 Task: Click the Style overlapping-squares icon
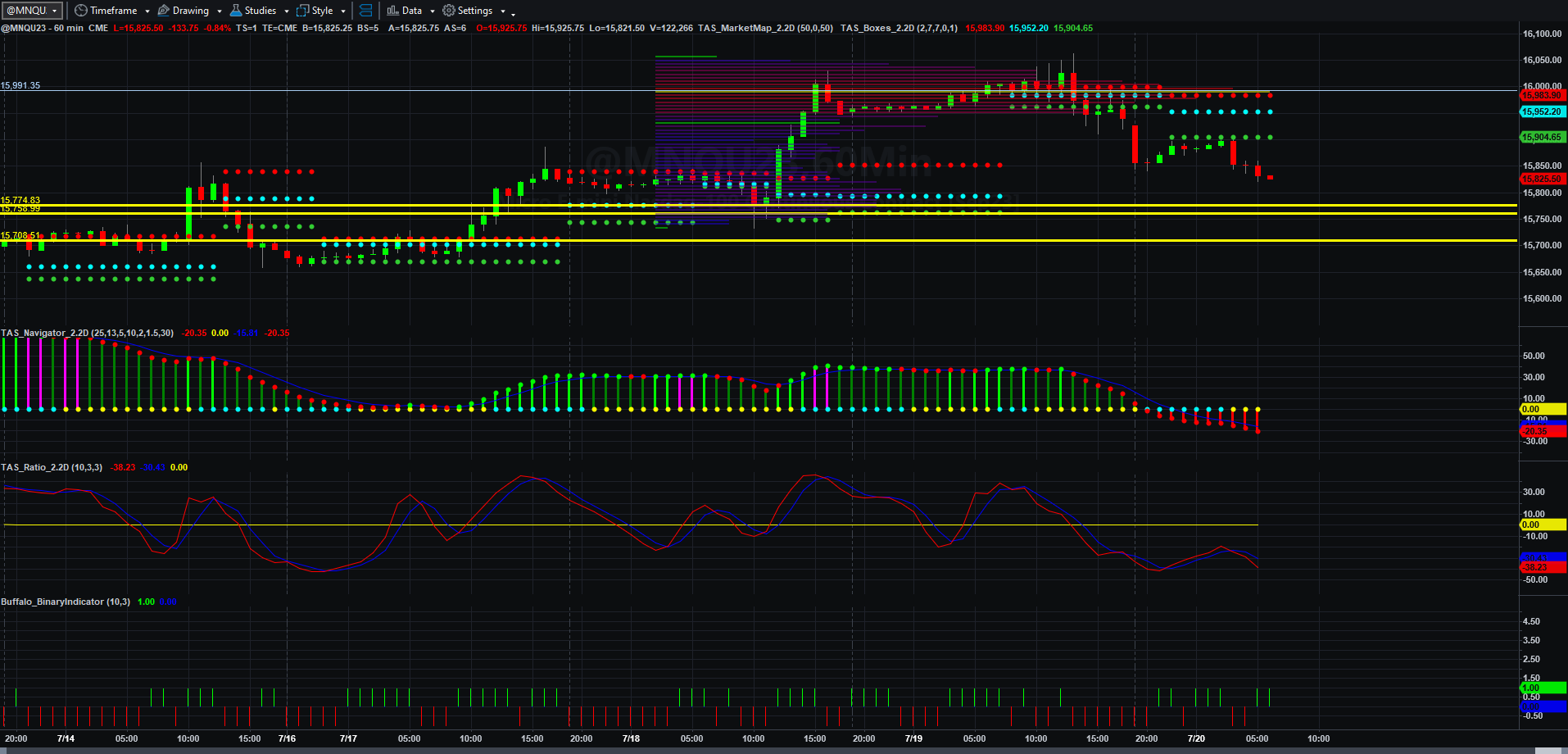coord(303,11)
